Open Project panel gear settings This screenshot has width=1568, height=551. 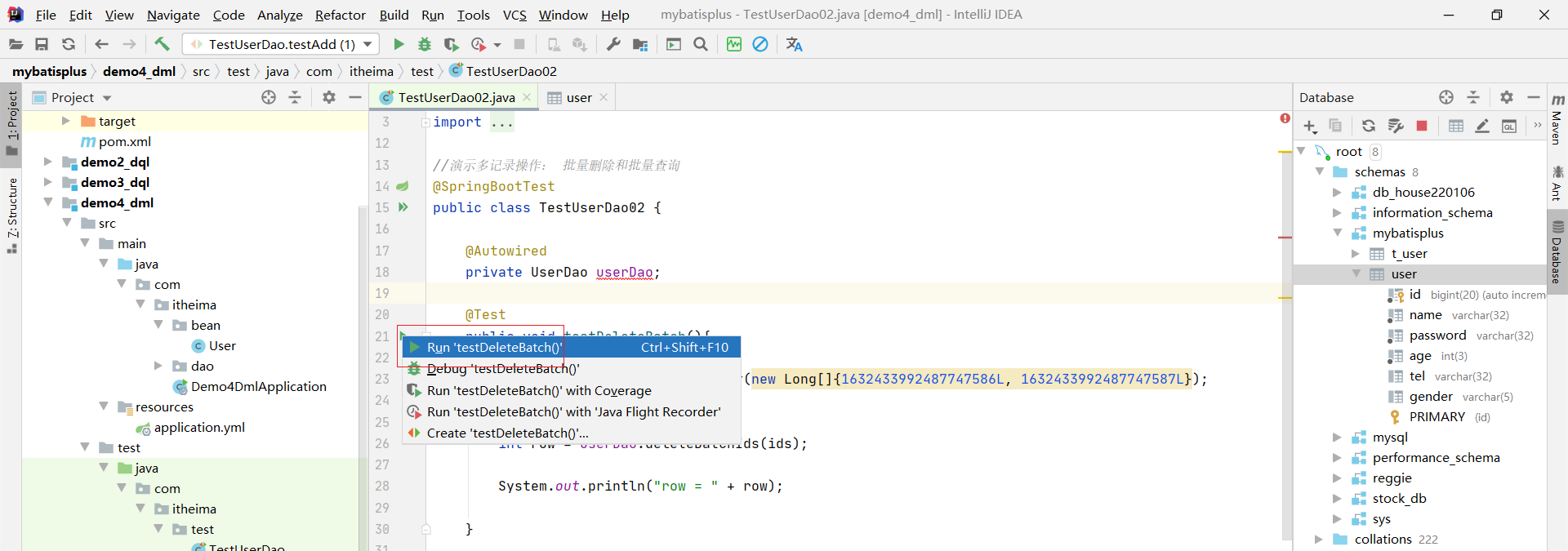[x=329, y=97]
